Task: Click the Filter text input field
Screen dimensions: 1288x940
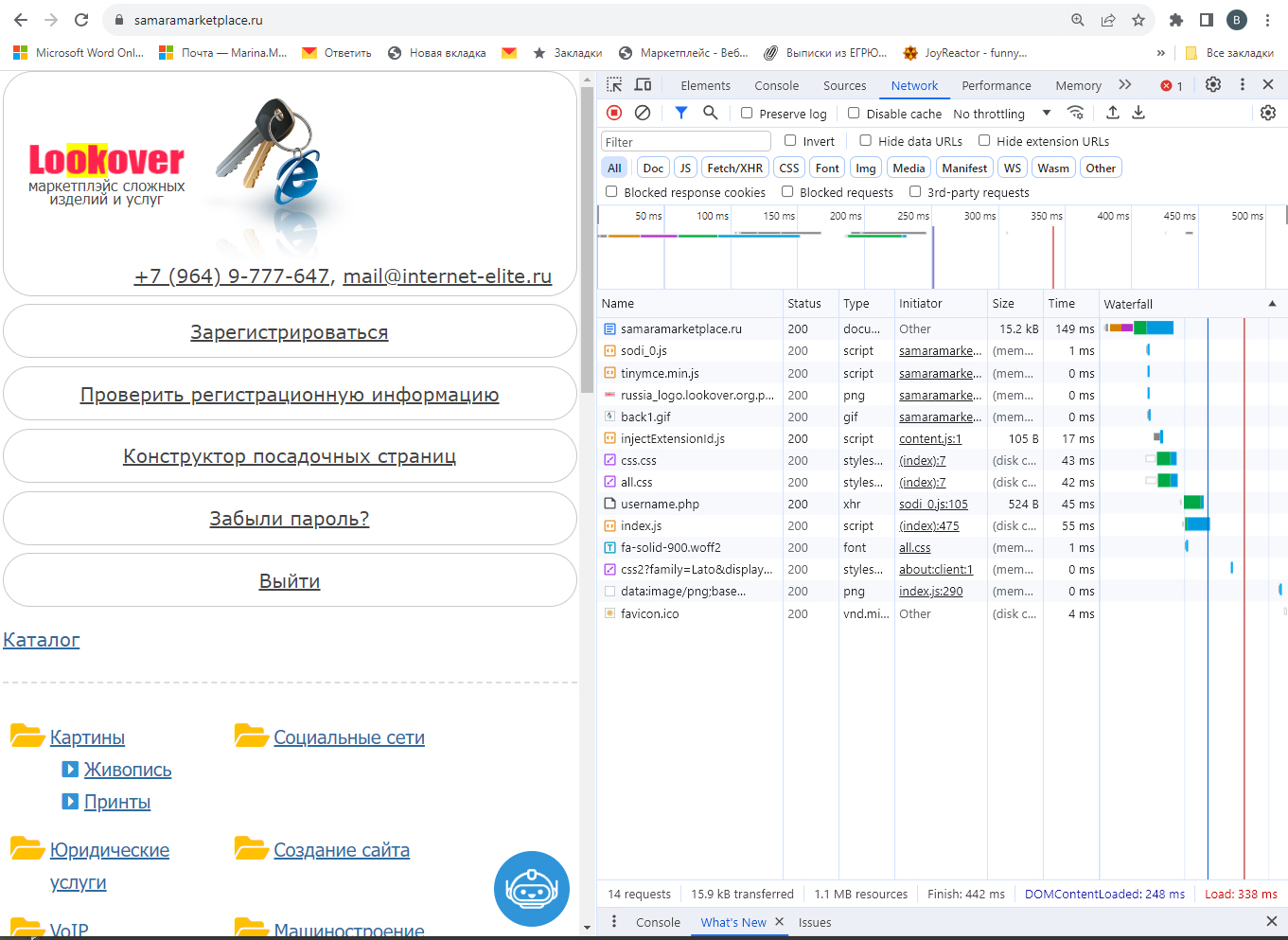Action: [x=686, y=142]
